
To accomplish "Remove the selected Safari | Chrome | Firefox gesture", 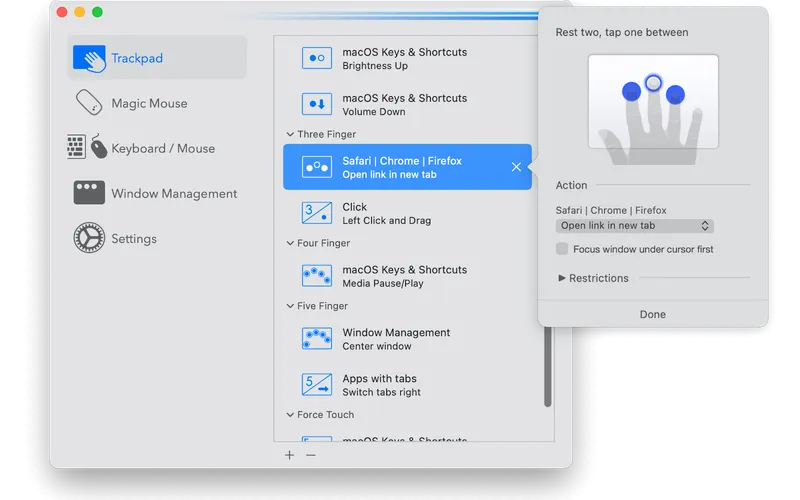I will point(516,167).
